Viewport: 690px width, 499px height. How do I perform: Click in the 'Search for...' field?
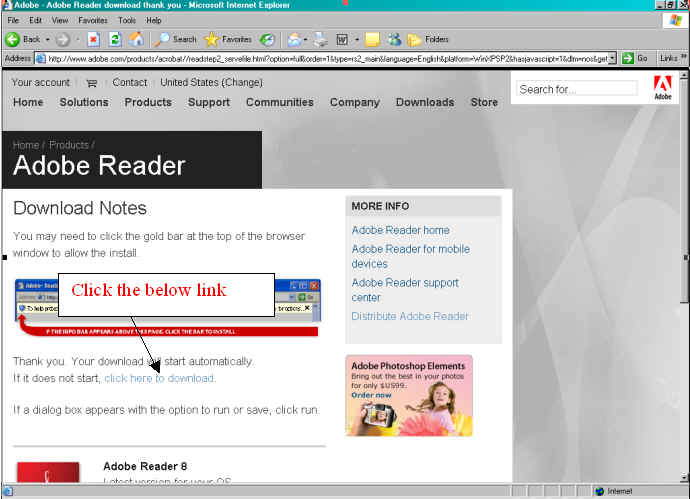tap(577, 89)
